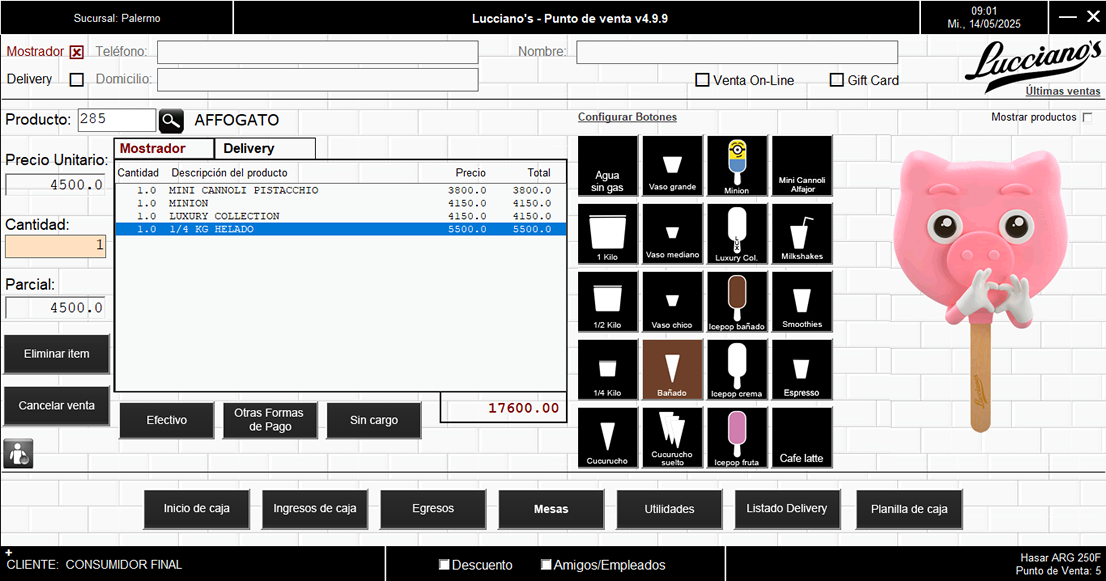The width and height of the screenshot is (1106, 581).
Task: Select the MINI CANNOLI PISTACCHIO row
Action: point(341,190)
